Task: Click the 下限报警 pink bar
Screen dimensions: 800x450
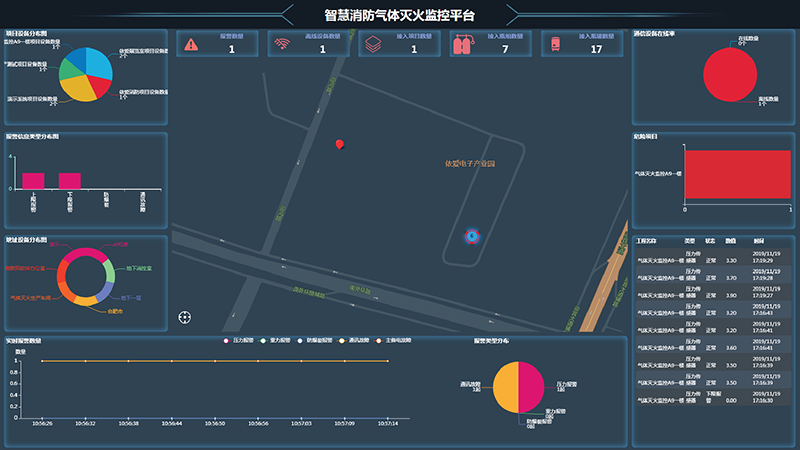Action: point(70,181)
